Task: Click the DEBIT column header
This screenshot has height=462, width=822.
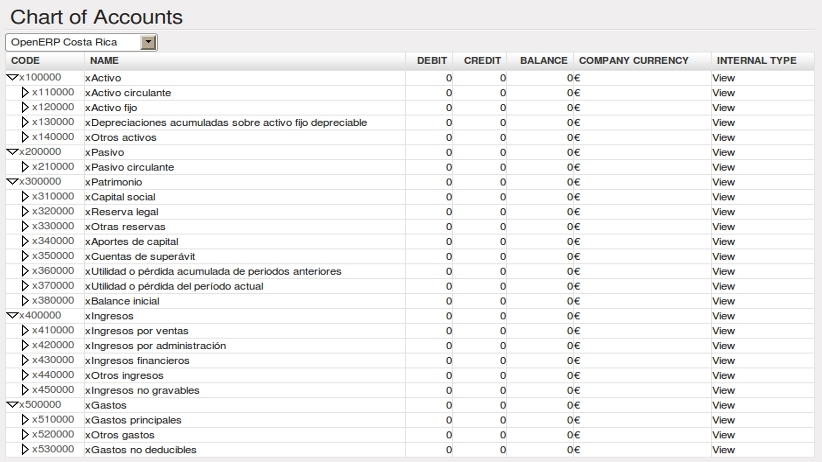Action: coord(433,61)
